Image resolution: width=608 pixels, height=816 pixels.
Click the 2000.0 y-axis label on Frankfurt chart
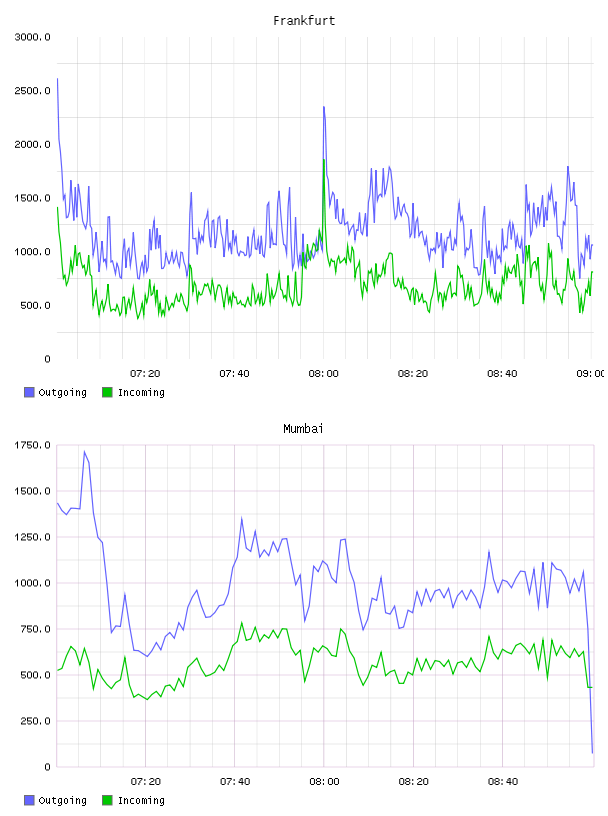click(32, 144)
